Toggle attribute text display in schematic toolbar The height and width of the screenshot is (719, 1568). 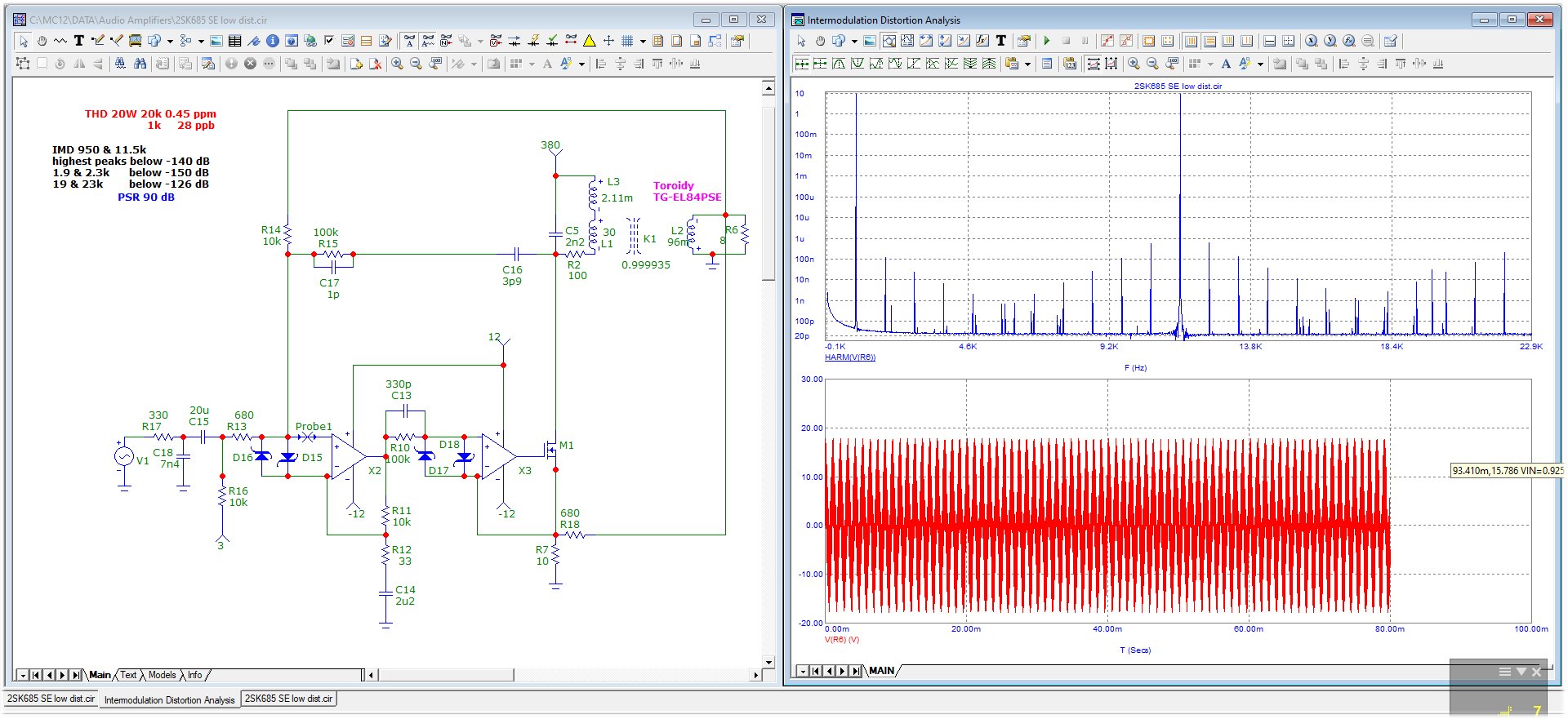[x=428, y=41]
